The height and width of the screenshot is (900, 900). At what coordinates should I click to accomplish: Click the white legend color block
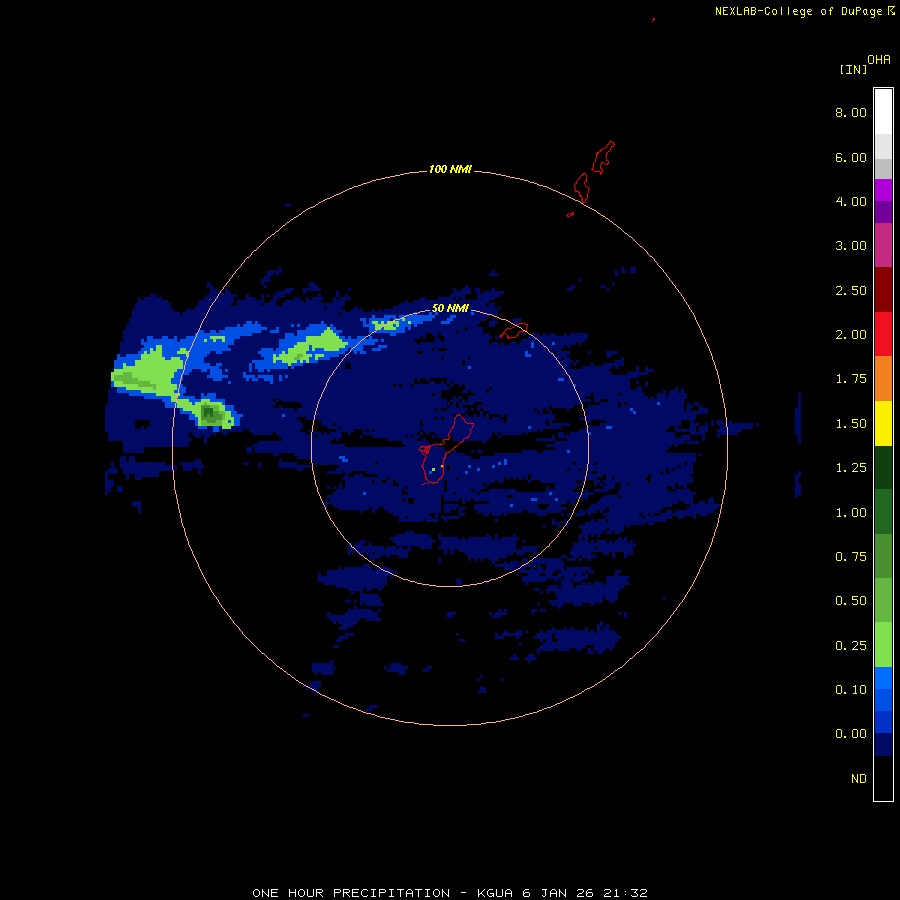(883, 111)
